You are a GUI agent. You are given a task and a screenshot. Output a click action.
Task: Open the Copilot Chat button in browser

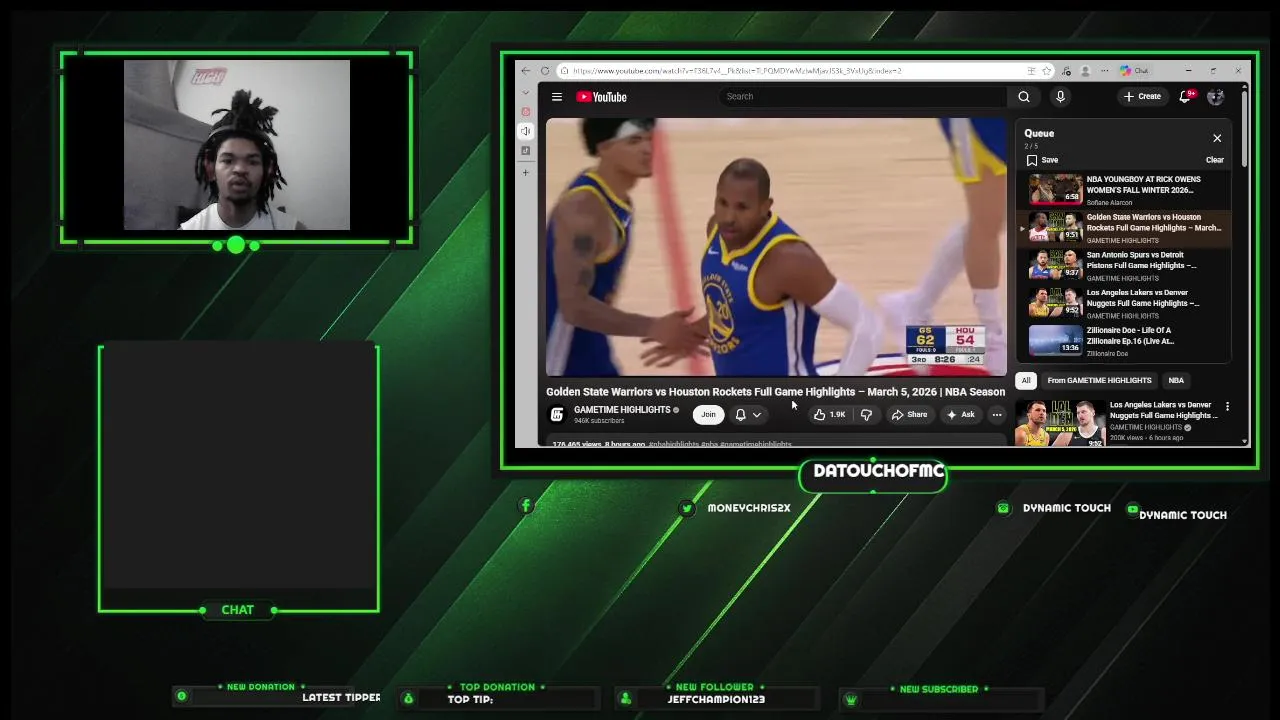pyautogui.click(x=1135, y=71)
